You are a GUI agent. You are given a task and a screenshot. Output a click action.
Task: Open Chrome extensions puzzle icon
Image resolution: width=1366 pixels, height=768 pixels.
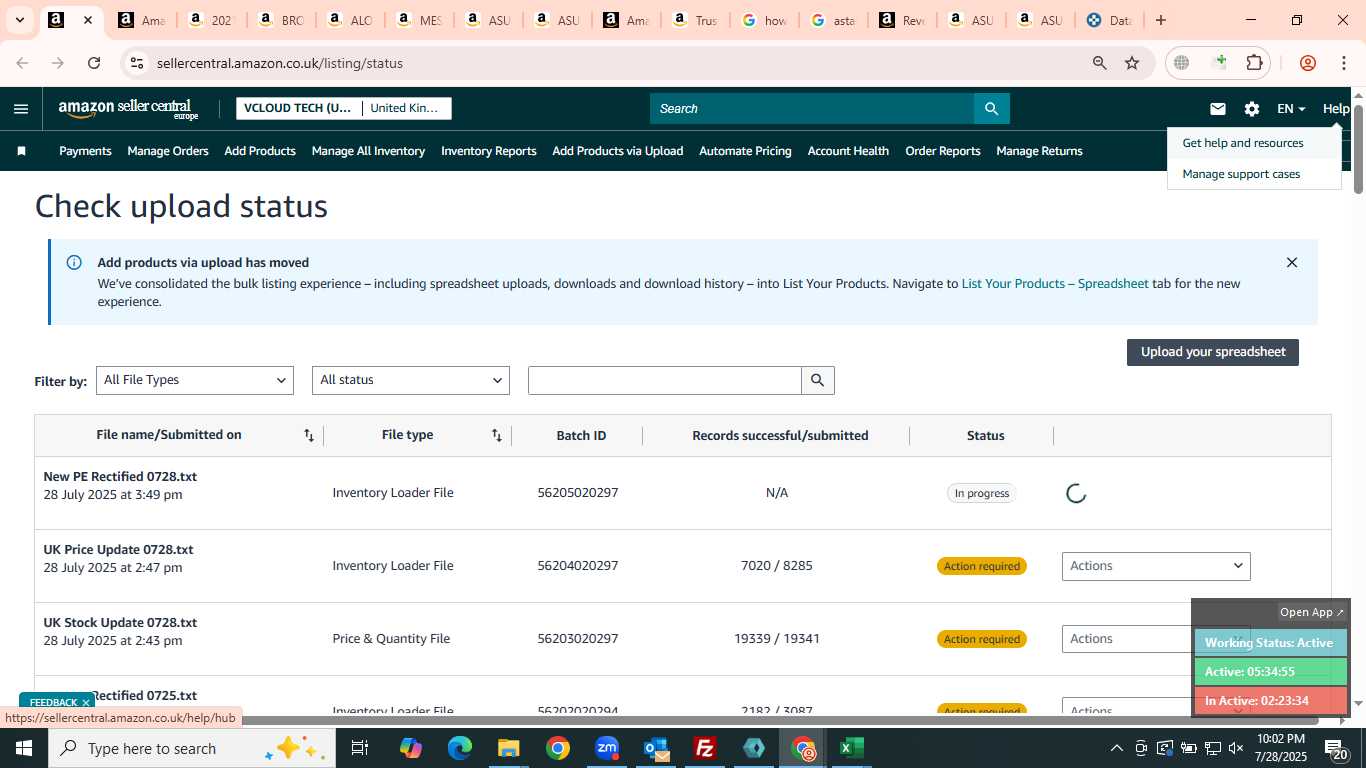tap(1254, 63)
